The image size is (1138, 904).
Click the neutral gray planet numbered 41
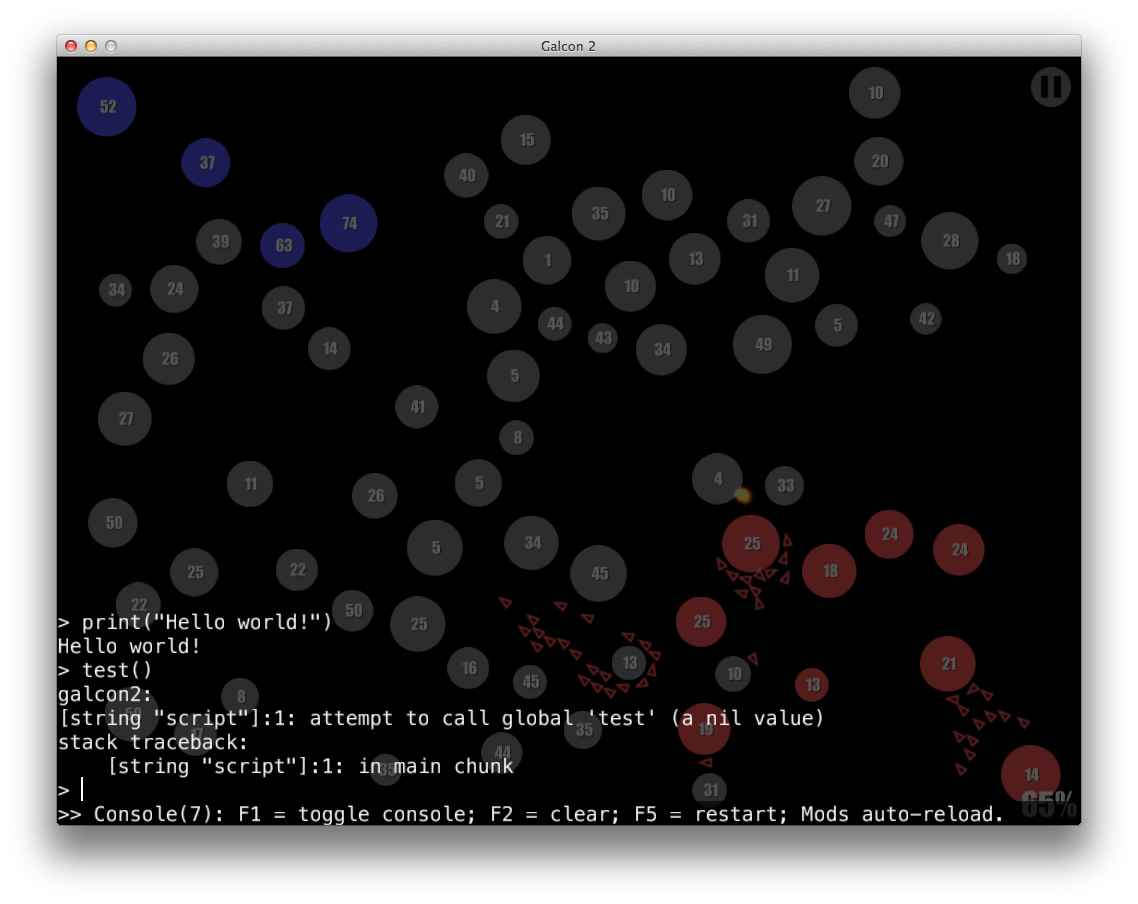click(417, 406)
